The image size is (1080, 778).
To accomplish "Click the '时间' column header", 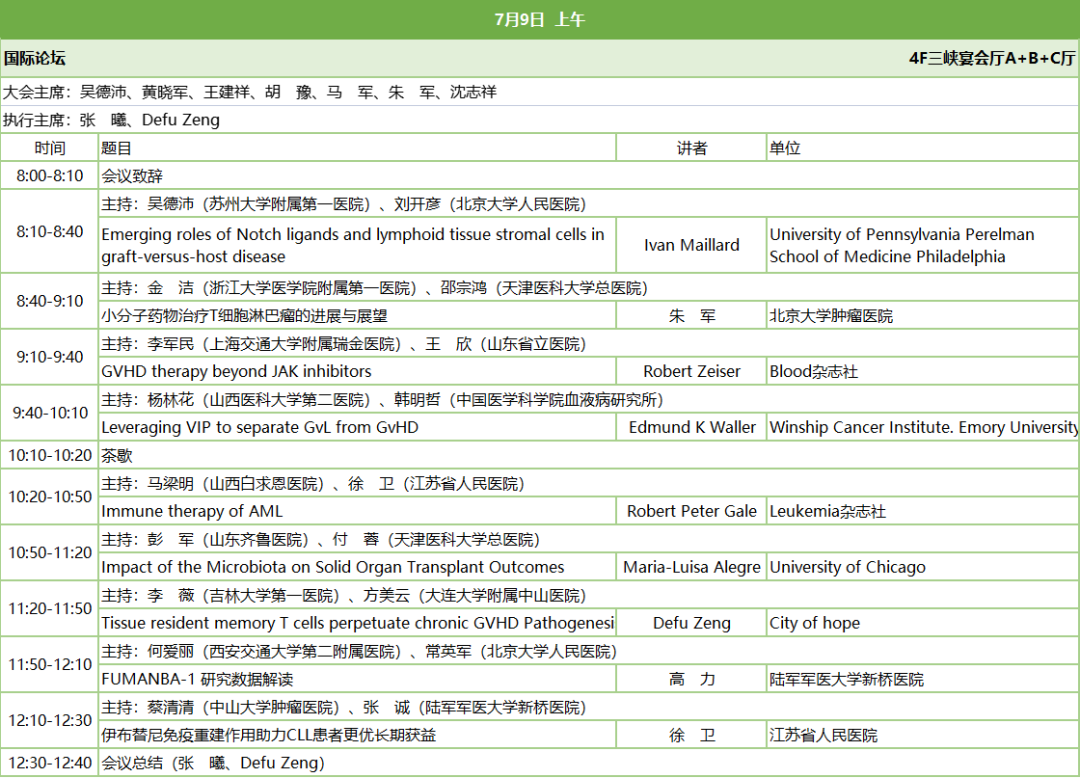I will (x=50, y=148).
